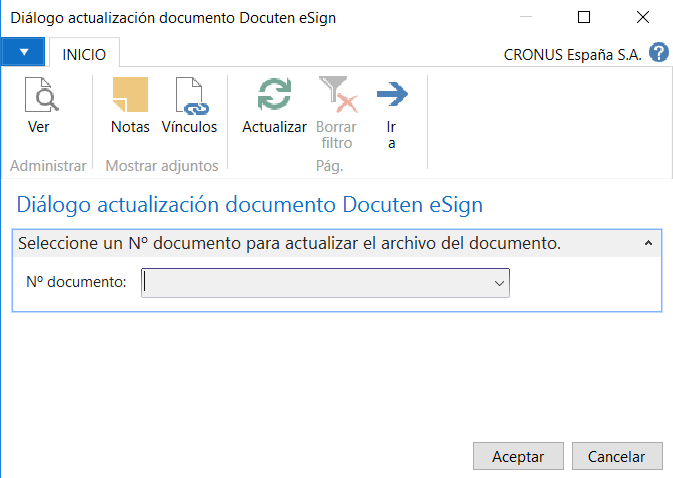673x478 pixels.
Task: Click the Pág. group label
Action: click(x=330, y=166)
